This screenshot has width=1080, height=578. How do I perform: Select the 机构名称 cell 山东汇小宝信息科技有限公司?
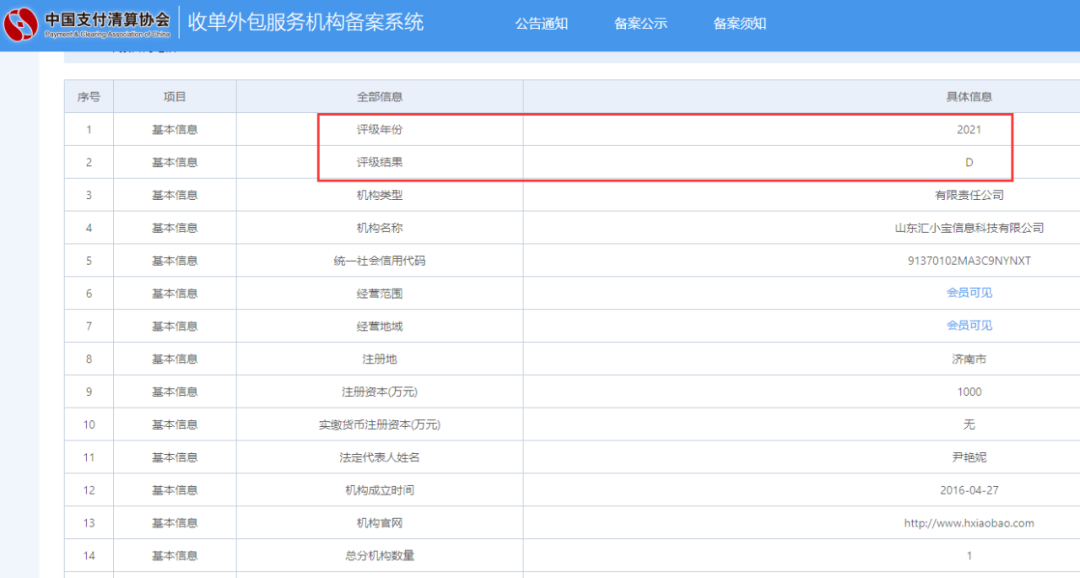click(968, 227)
